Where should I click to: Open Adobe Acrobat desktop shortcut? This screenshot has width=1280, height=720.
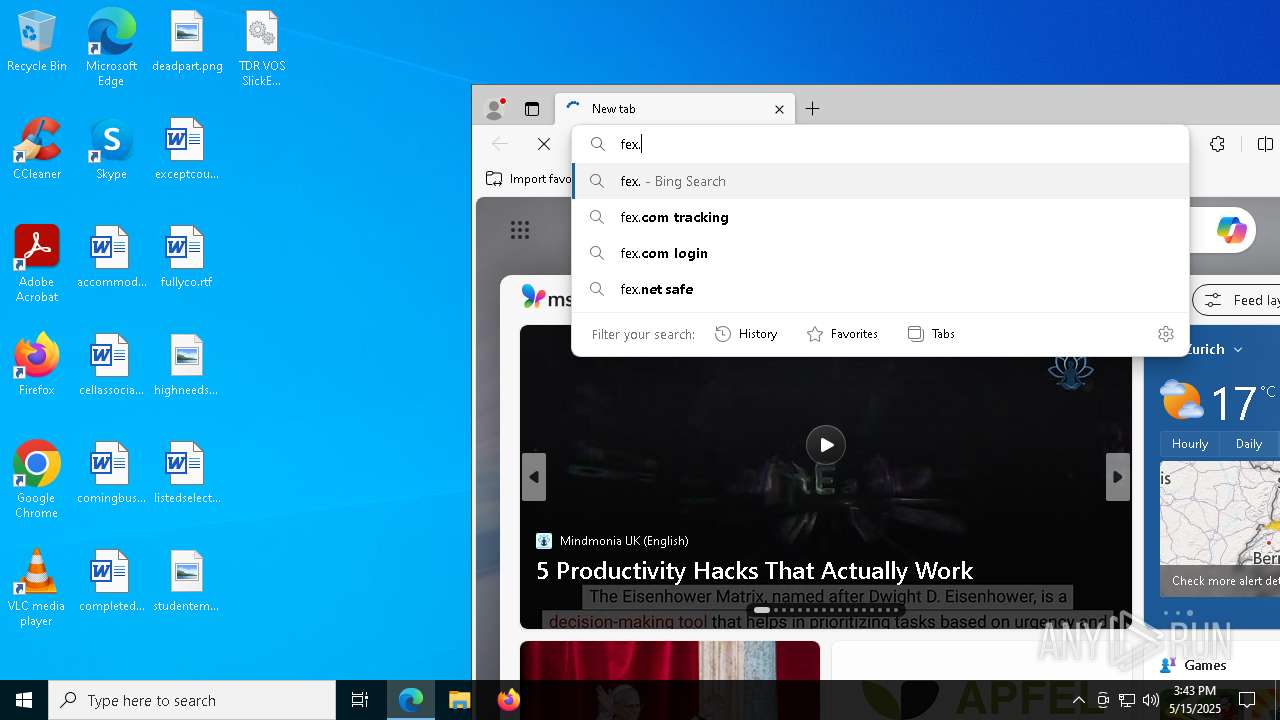pyautogui.click(x=37, y=264)
